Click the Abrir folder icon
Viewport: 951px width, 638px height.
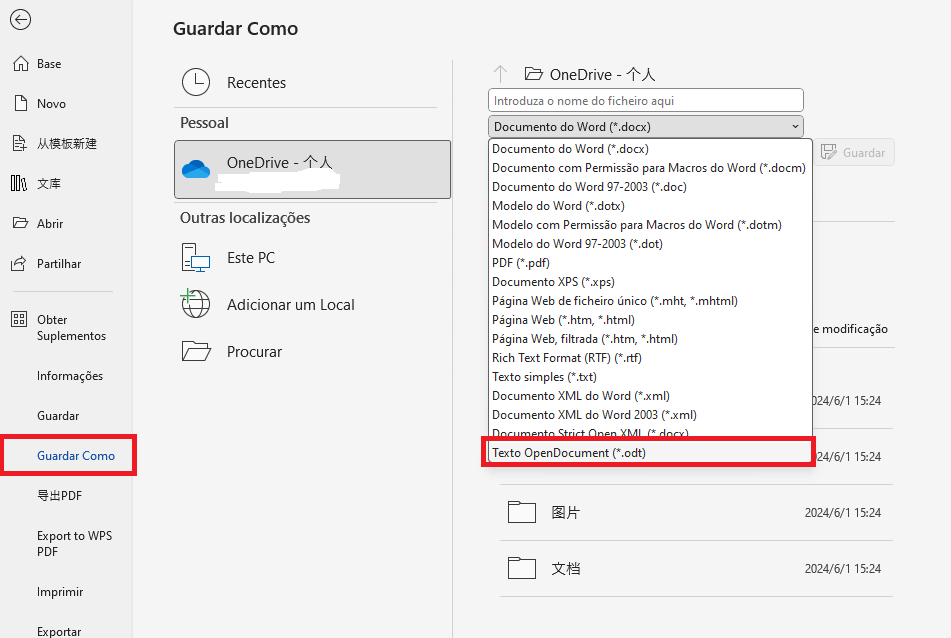[20, 223]
